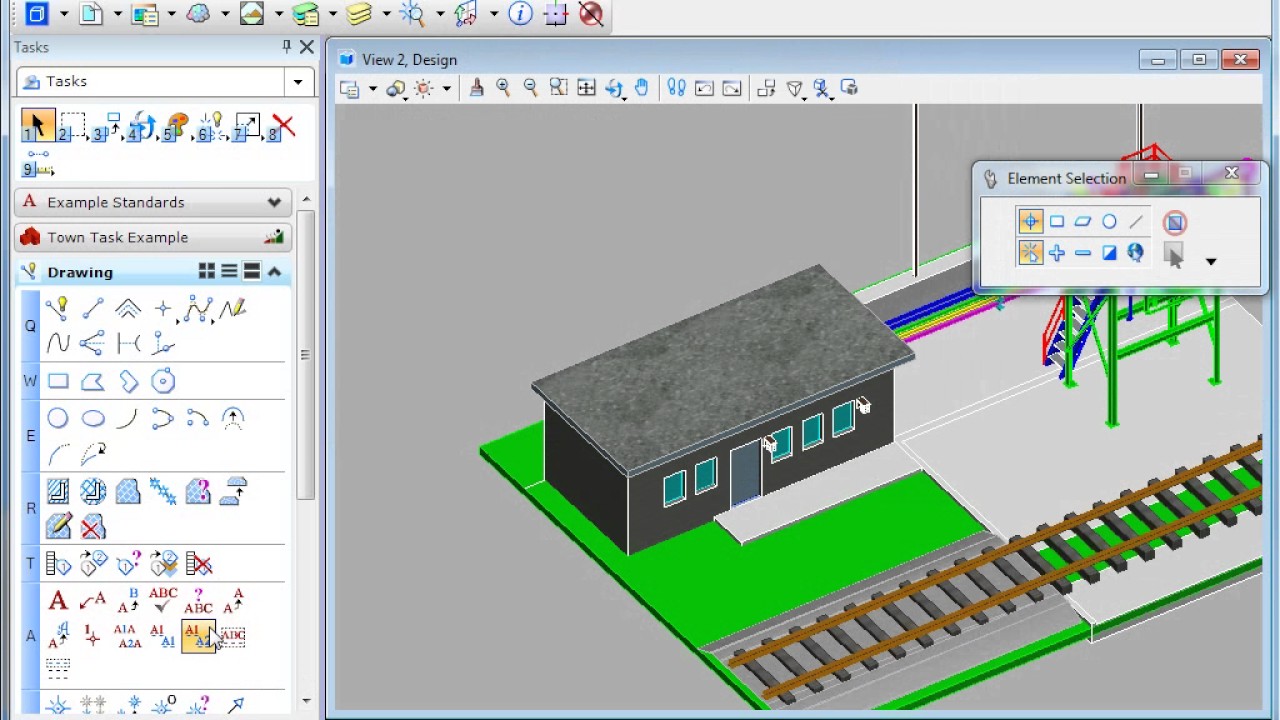Screen dimensions: 1280x720
Task: Select the Place Shape polygon tool
Action: pos(93,381)
